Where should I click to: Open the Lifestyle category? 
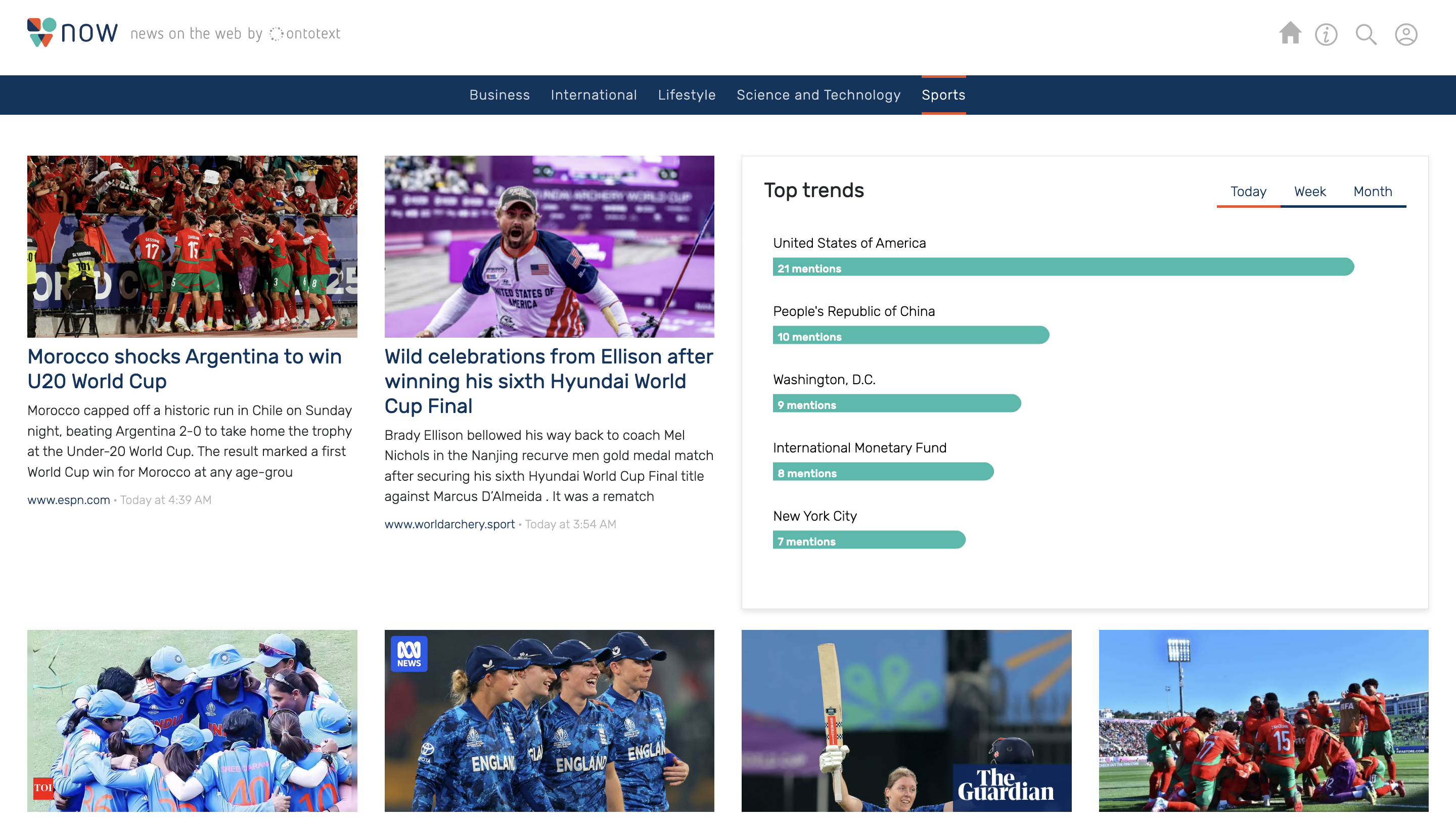click(x=686, y=95)
